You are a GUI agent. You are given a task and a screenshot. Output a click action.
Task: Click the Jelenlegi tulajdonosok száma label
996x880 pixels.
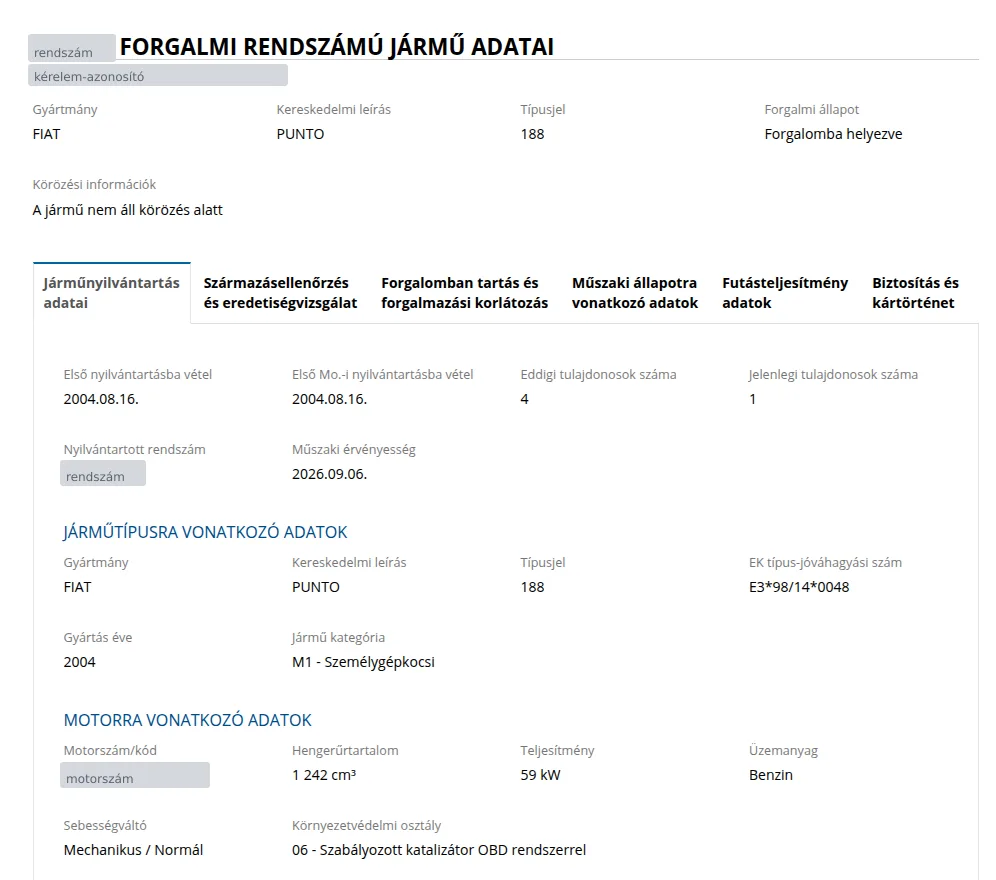pos(833,374)
